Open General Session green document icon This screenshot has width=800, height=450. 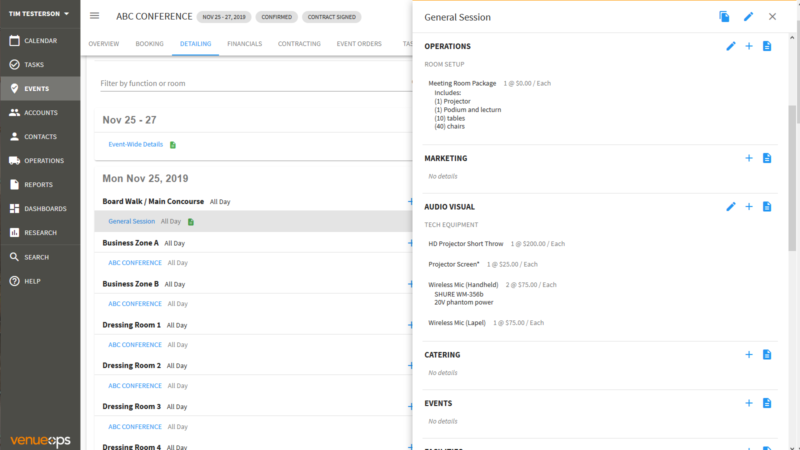tap(191, 222)
